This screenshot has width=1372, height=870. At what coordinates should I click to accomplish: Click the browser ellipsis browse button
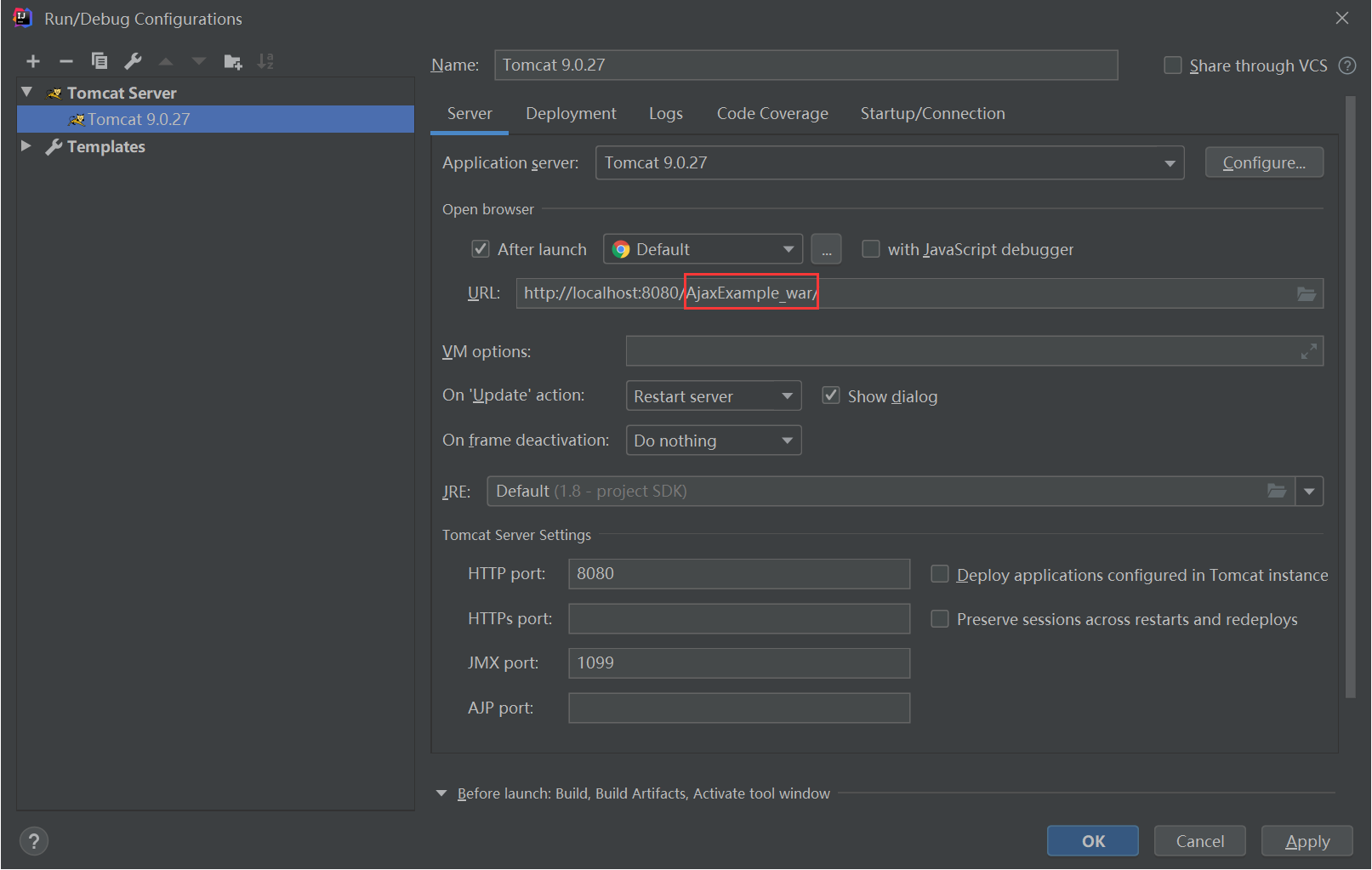tap(826, 250)
